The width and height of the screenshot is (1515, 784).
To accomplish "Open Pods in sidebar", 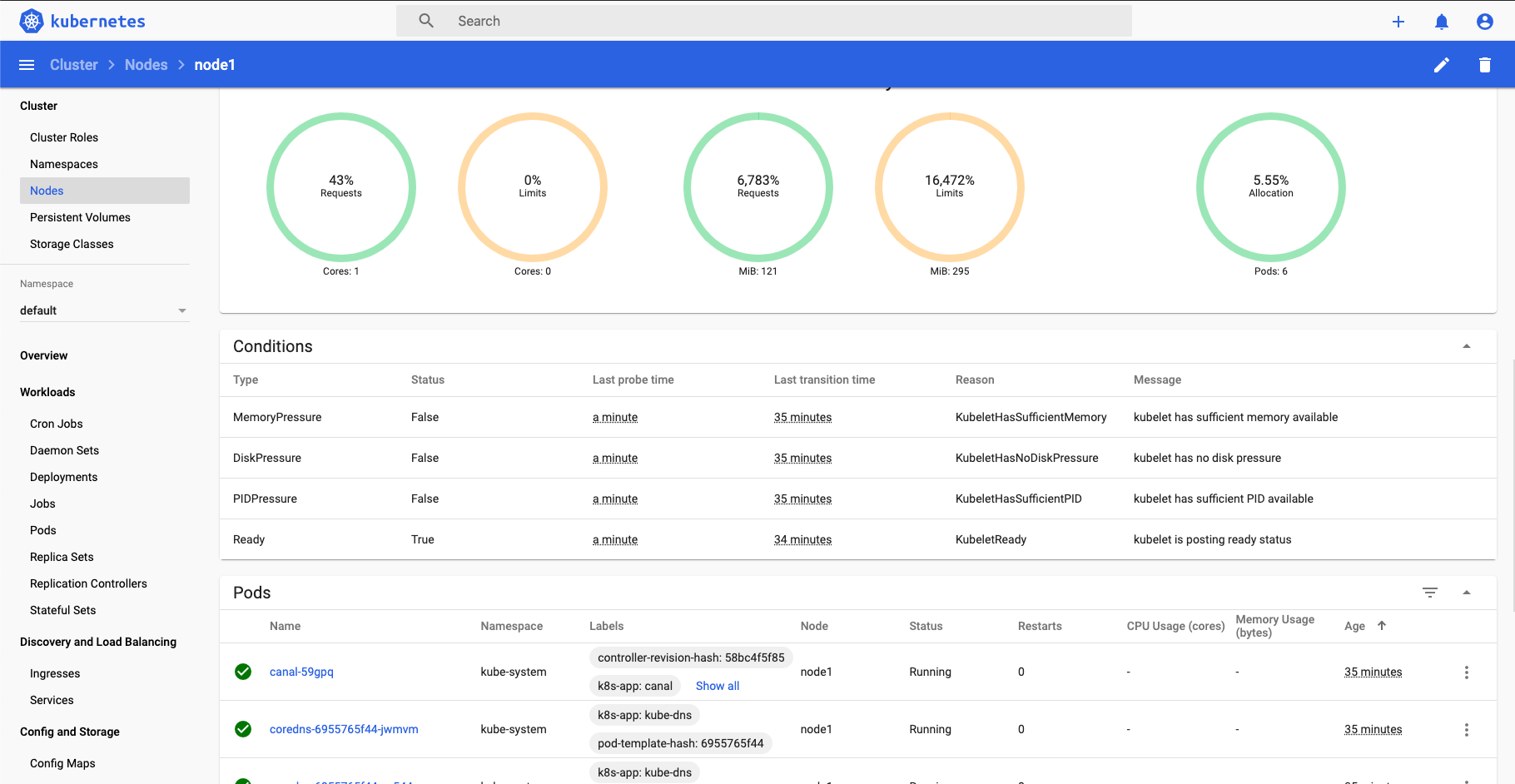I will [43, 530].
